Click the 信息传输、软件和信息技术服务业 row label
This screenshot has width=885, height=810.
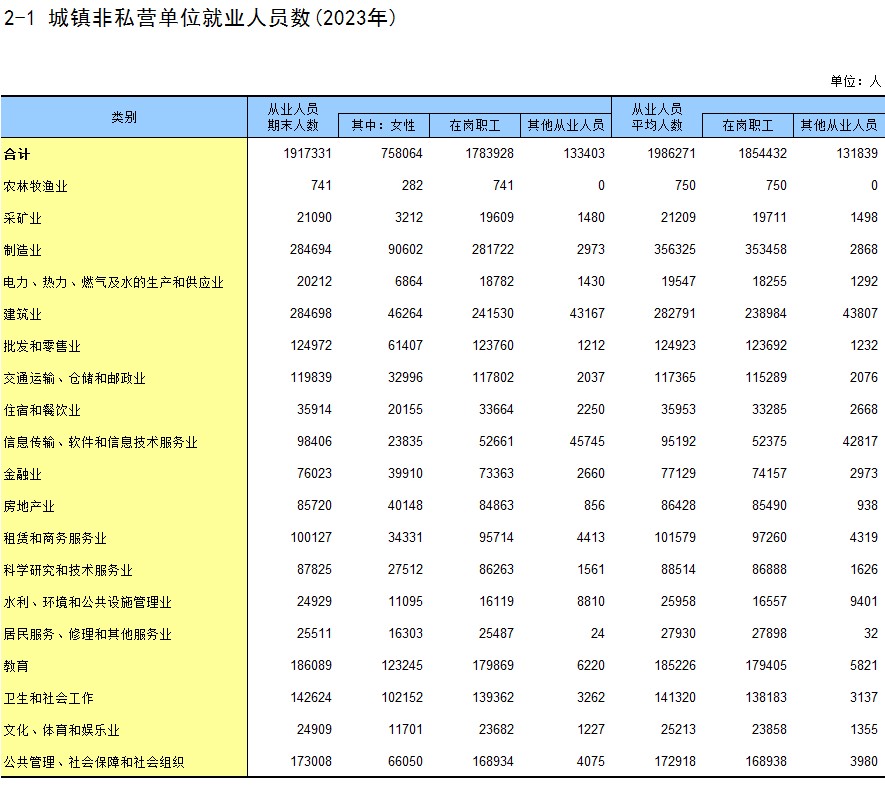[101, 442]
